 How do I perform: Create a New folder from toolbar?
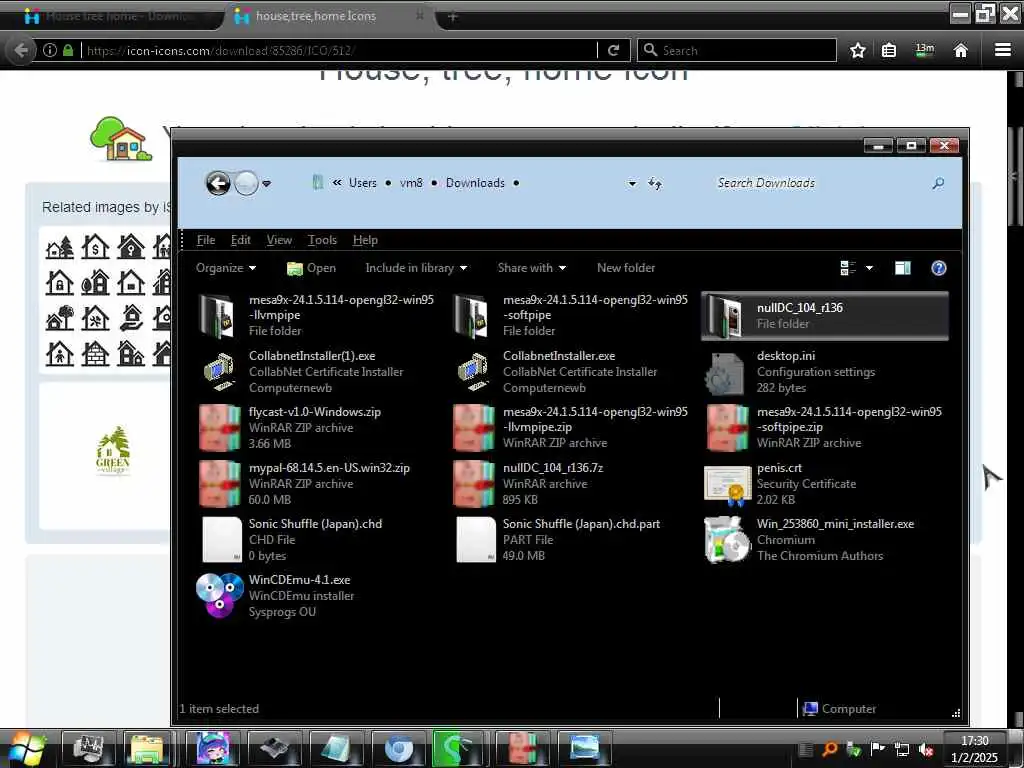click(x=626, y=268)
